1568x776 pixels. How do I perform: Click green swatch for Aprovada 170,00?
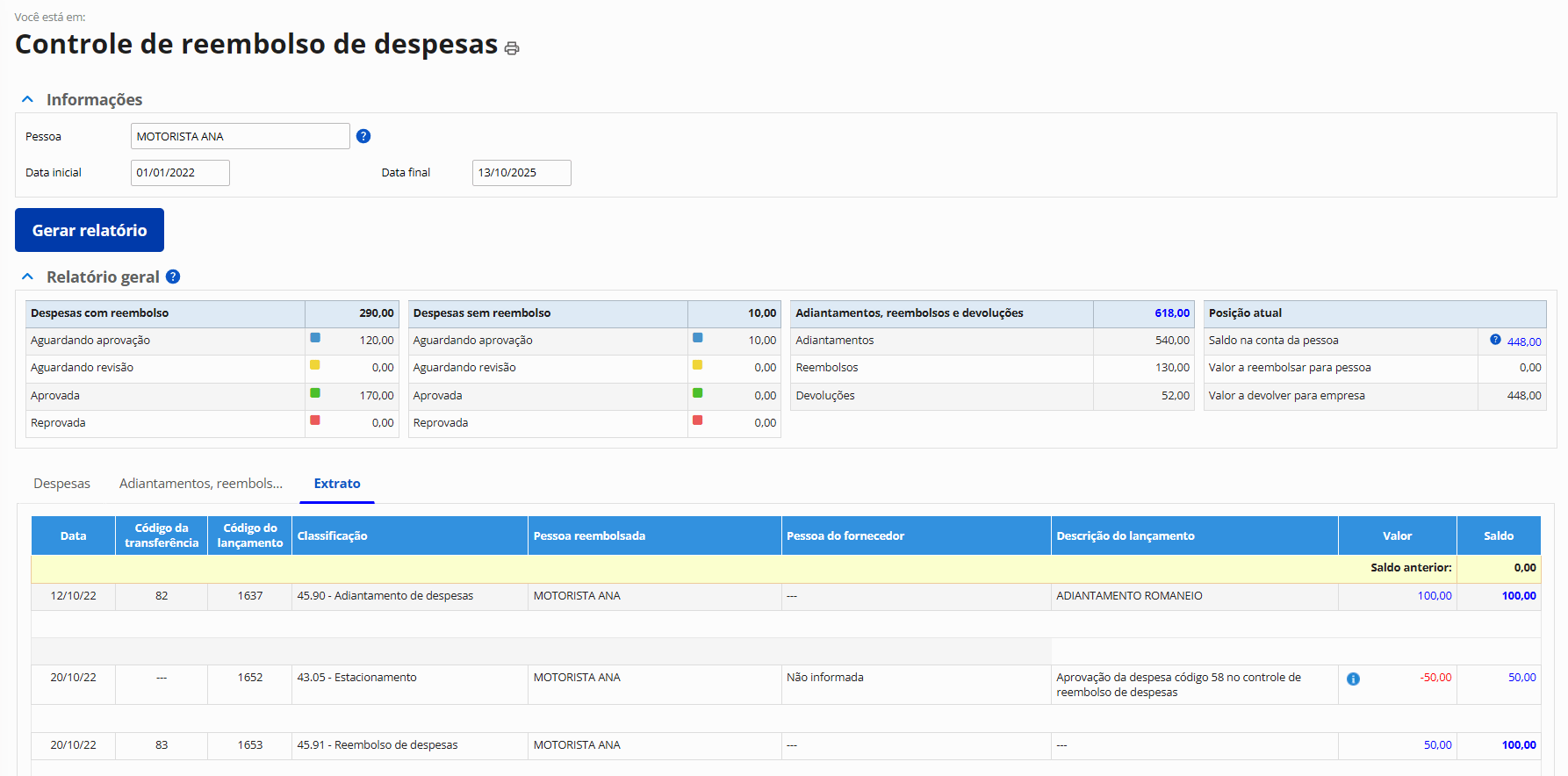315,393
